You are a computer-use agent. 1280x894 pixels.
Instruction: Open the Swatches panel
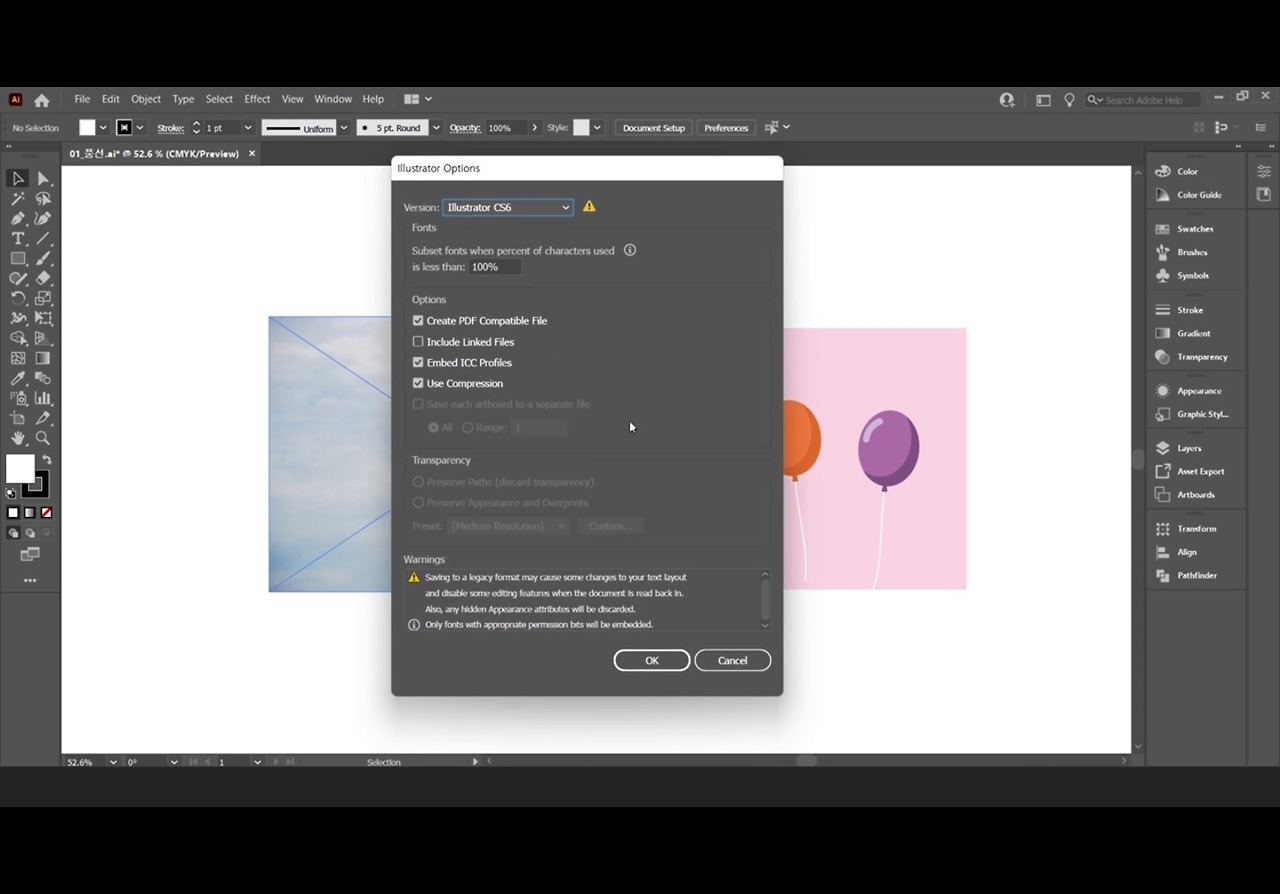[x=1194, y=229]
